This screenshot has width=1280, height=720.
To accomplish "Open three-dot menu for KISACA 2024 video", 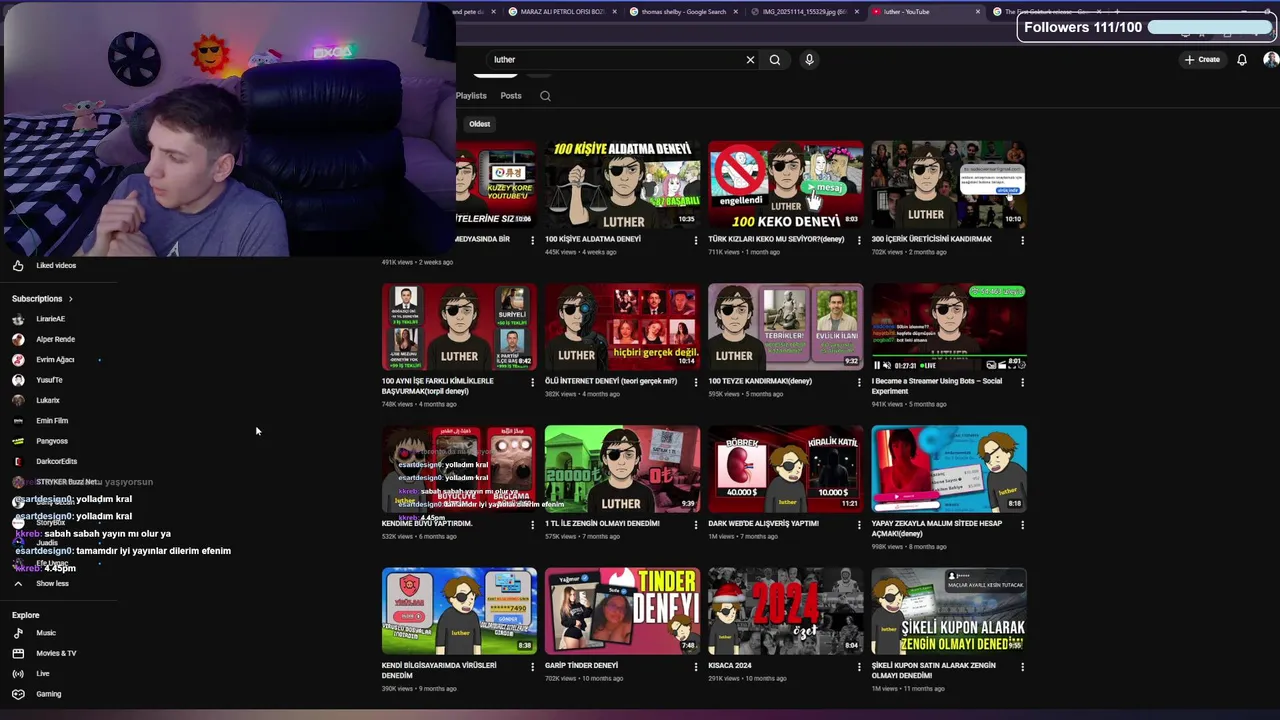I will pos(859,666).
